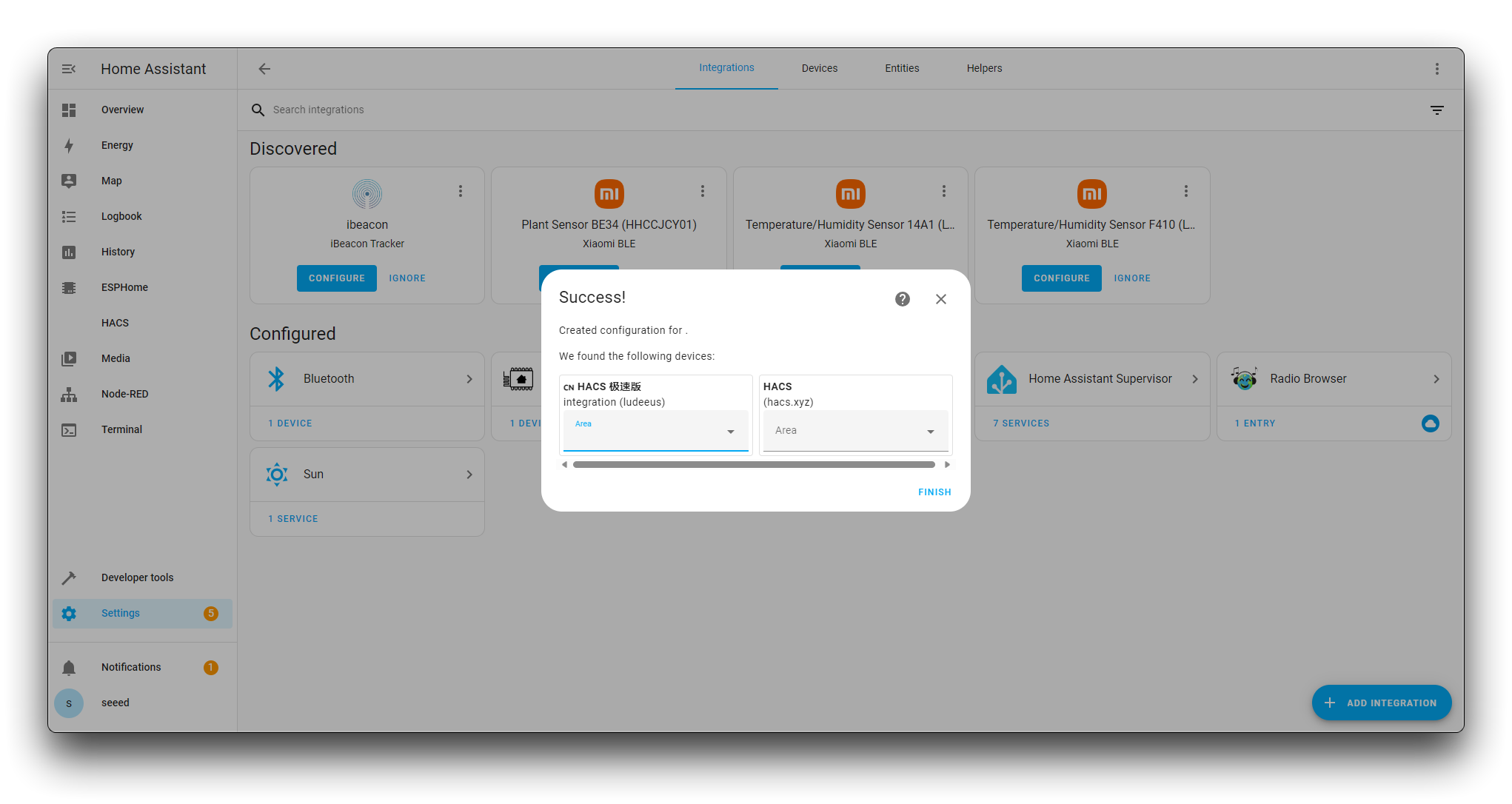Open ibeacon card options menu
The width and height of the screenshot is (1512, 804).
pos(461,191)
